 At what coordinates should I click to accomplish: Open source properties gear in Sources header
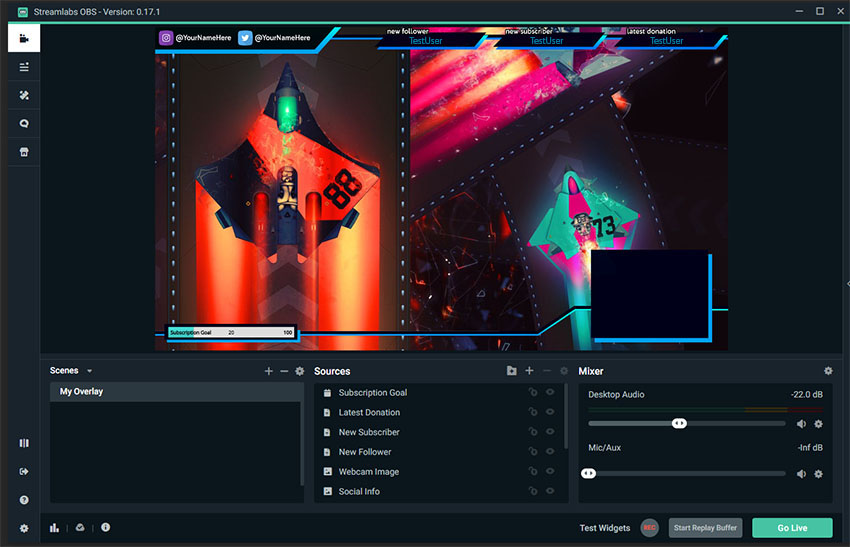(x=564, y=371)
